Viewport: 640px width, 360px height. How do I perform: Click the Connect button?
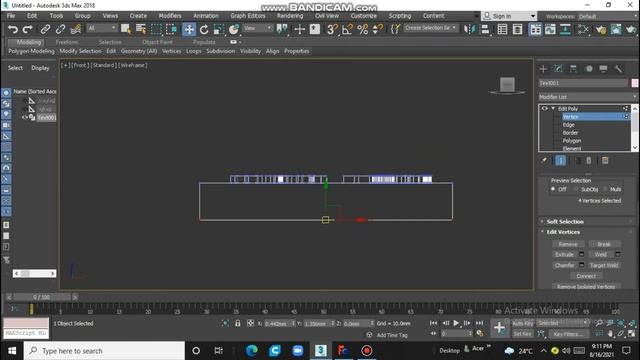(x=586, y=276)
